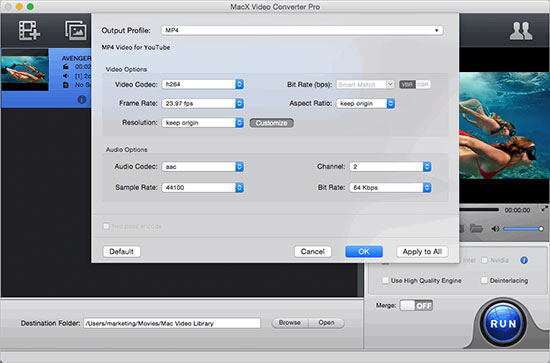Enable the Nvidia hardware encoder checkbox
This screenshot has width=550, height=363.
(x=484, y=260)
